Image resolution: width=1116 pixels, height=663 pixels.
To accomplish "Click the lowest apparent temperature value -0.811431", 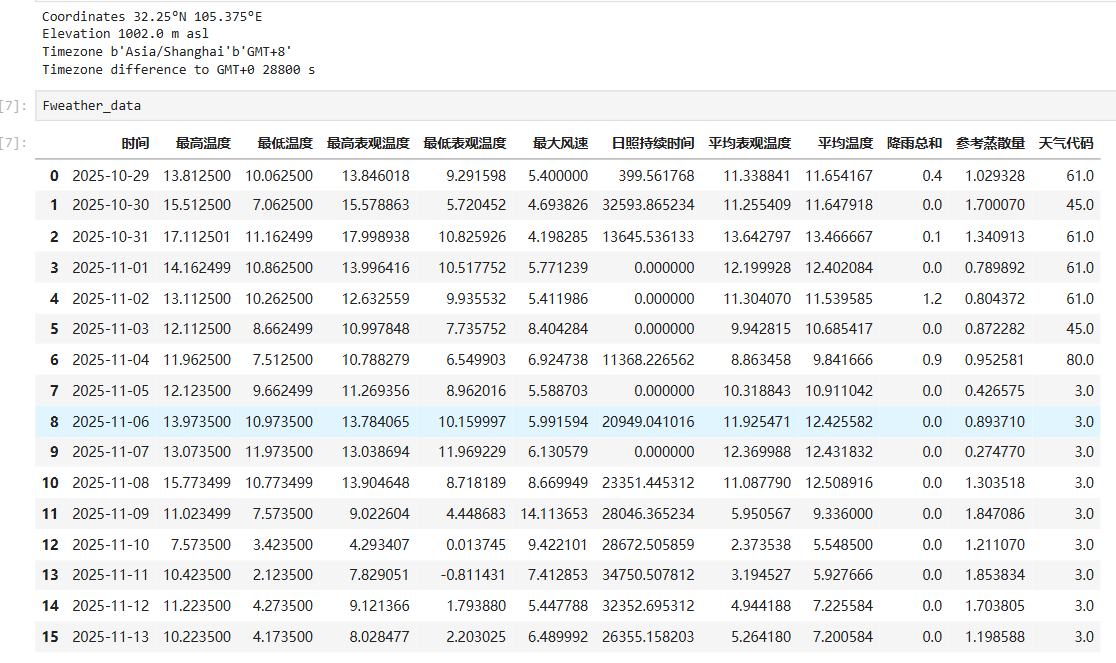I will (x=474, y=575).
